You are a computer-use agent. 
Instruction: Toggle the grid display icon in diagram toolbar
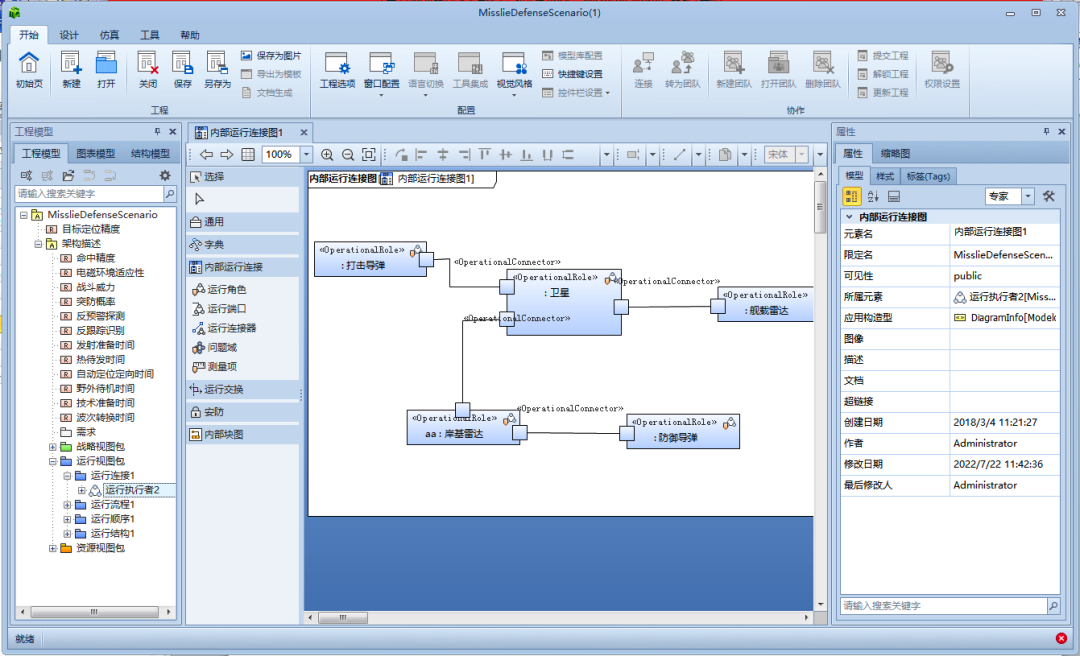(x=248, y=154)
